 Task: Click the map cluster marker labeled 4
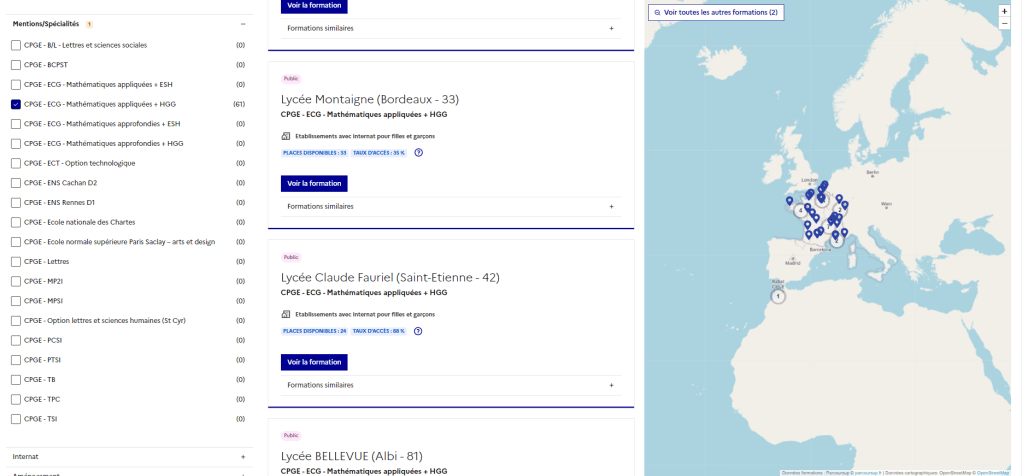pos(800,211)
